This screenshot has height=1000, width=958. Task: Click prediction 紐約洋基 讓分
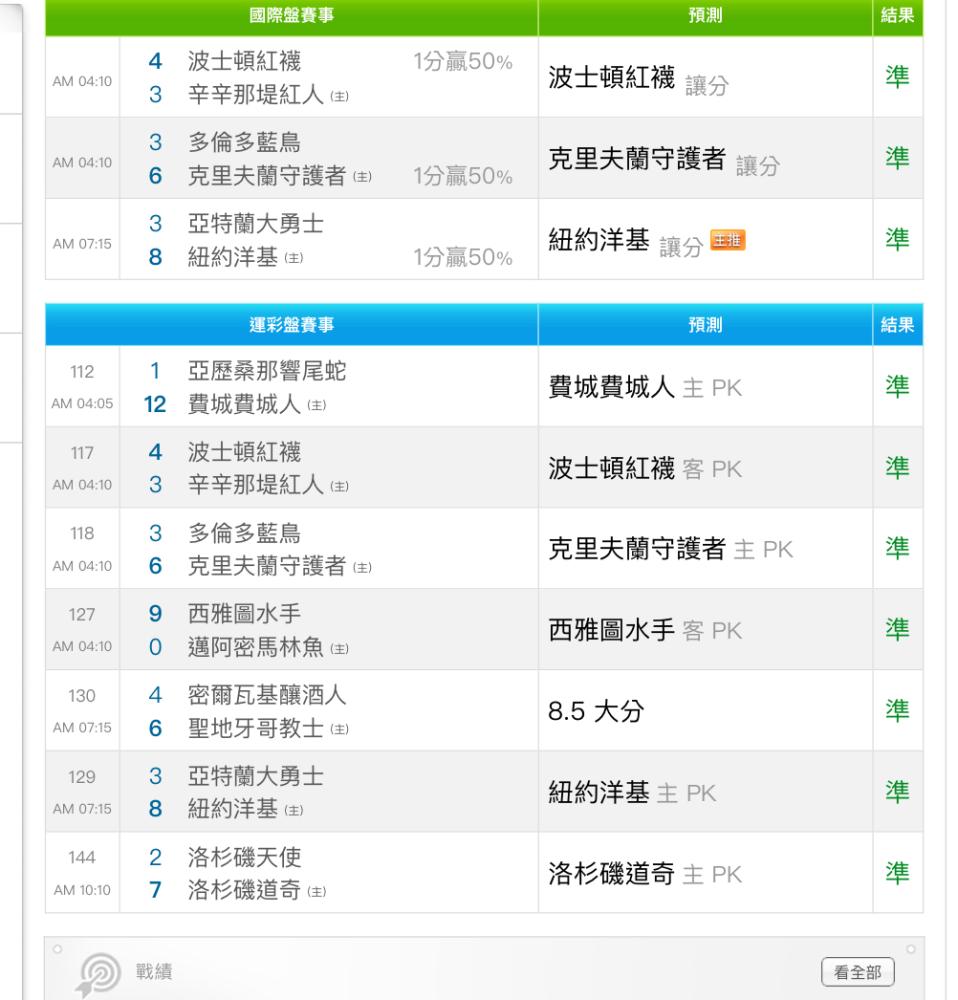[625, 241]
